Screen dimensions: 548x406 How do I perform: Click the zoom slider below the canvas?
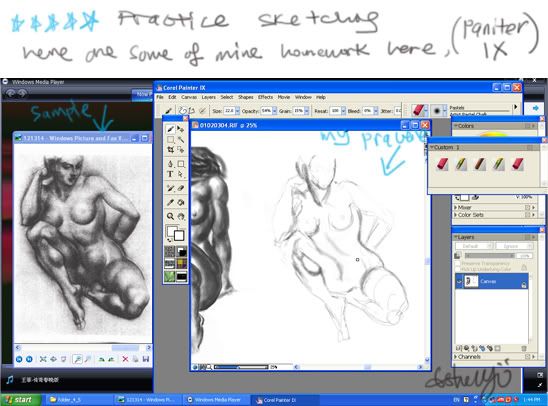(x=241, y=367)
